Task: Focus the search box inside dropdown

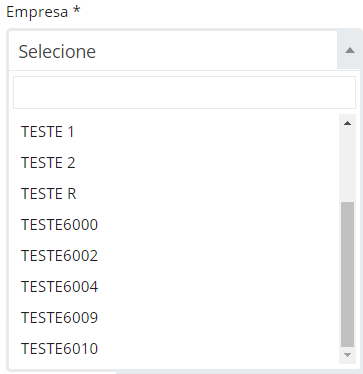Action: point(184,93)
